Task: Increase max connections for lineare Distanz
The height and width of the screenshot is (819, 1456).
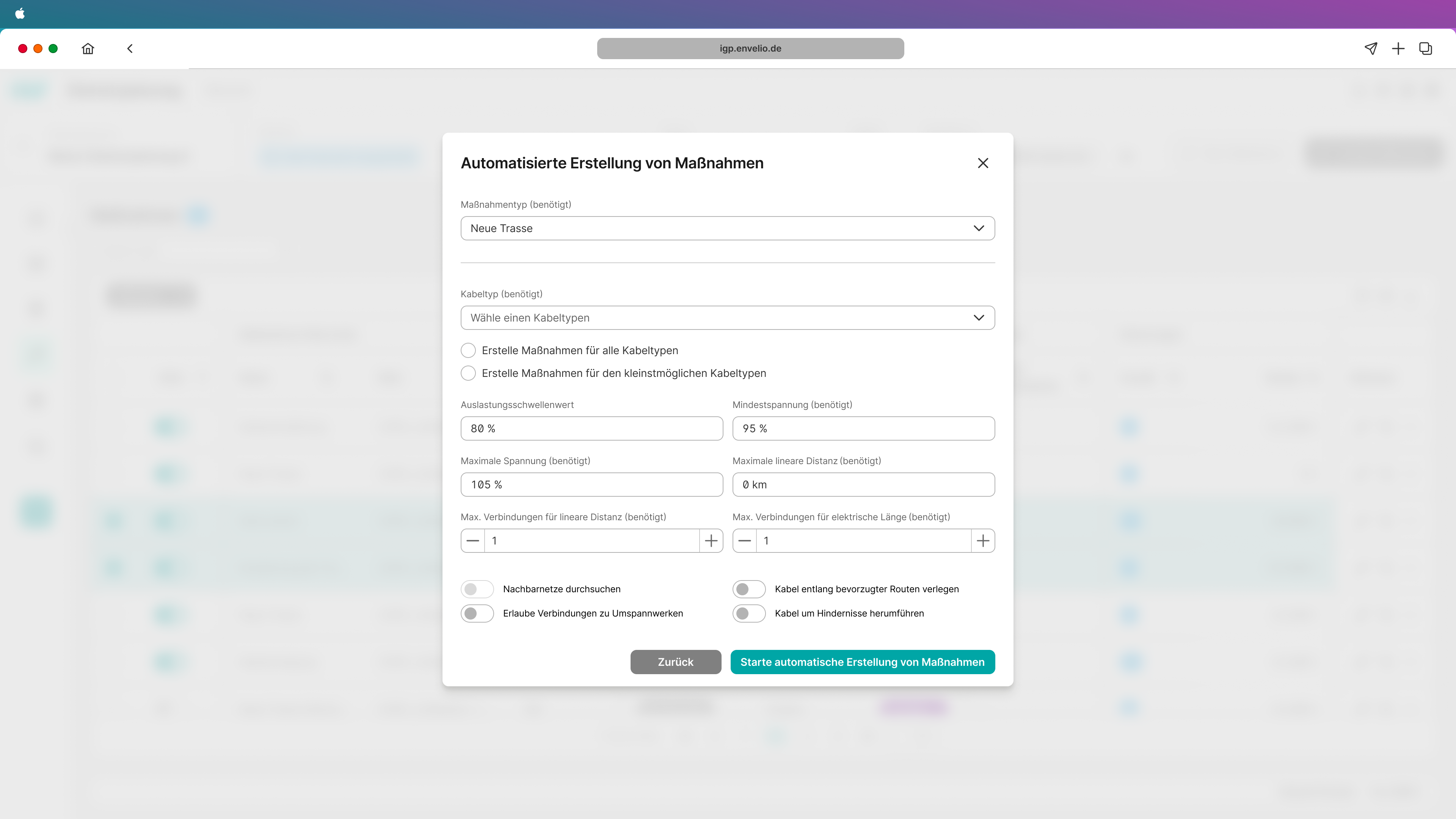Action: coord(711,541)
